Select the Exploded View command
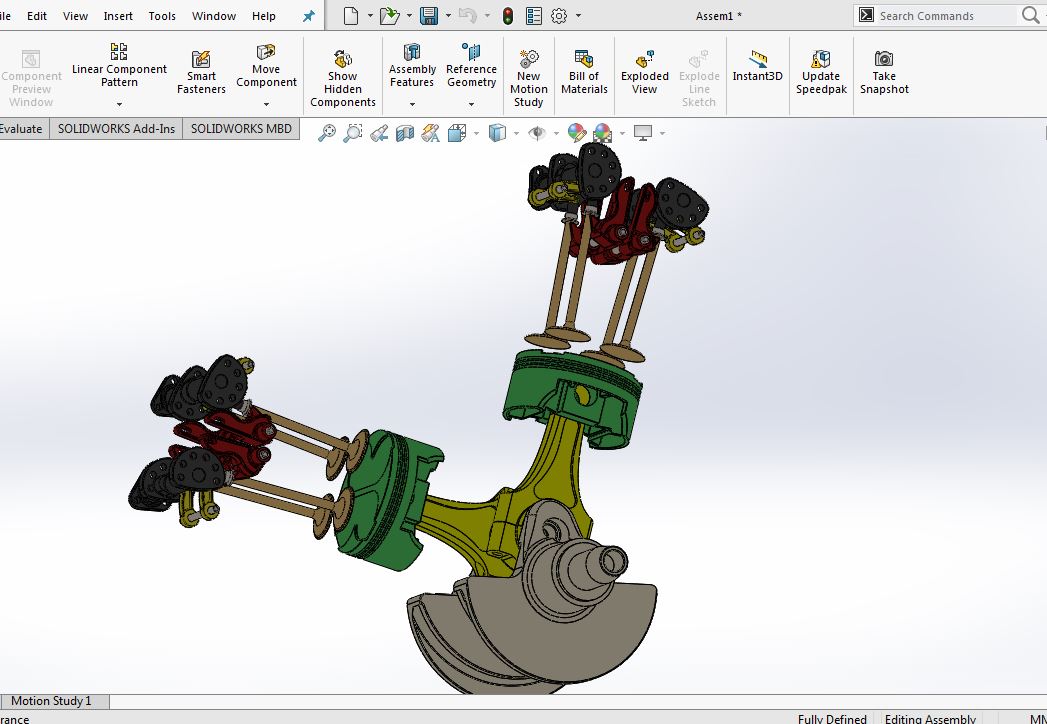The height and width of the screenshot is (724, 1047). [645, 72]
